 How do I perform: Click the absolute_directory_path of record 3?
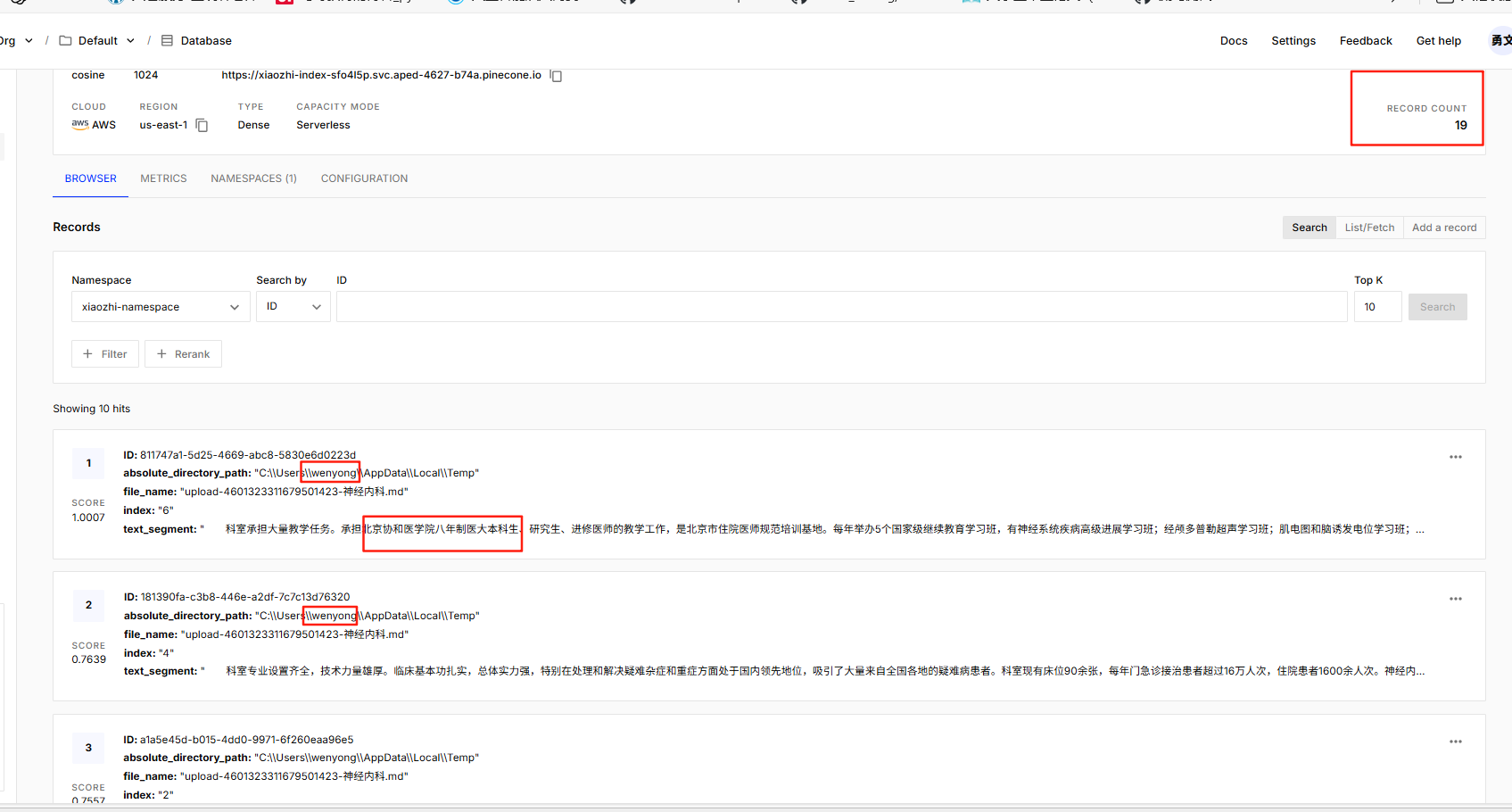[x=301, y=758]
